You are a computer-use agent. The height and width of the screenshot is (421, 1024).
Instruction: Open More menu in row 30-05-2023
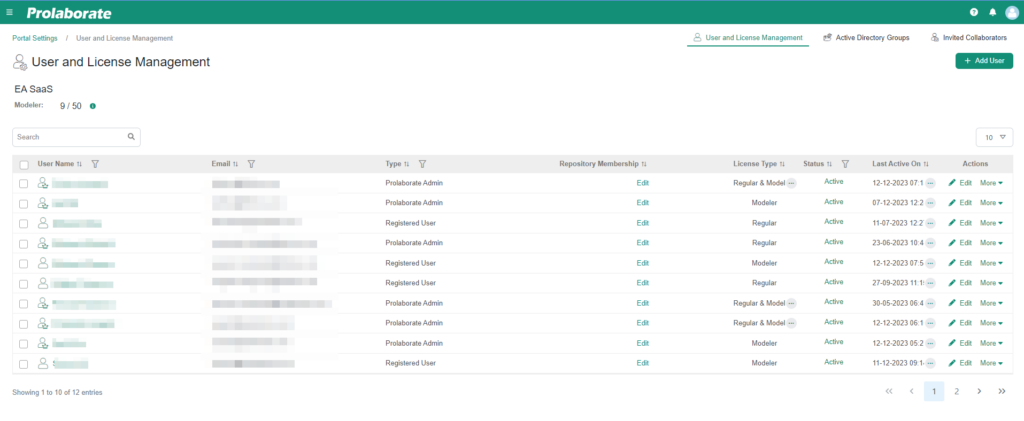[991, 303]
